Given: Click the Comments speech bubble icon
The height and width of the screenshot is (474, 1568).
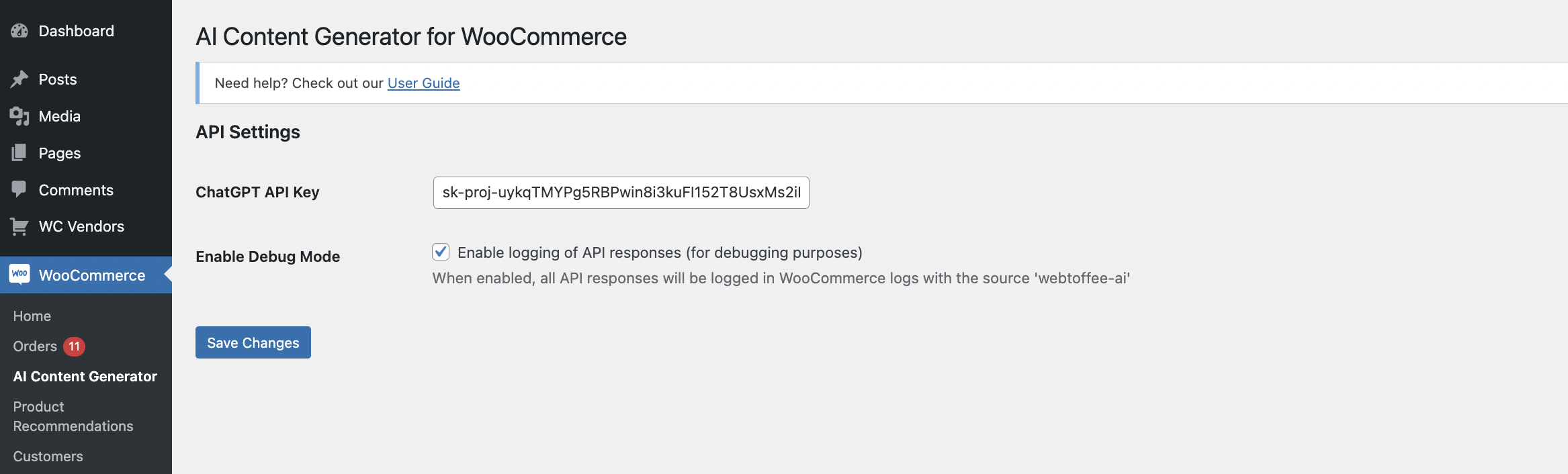Looking at the screenshot, I should pos(19,189).
